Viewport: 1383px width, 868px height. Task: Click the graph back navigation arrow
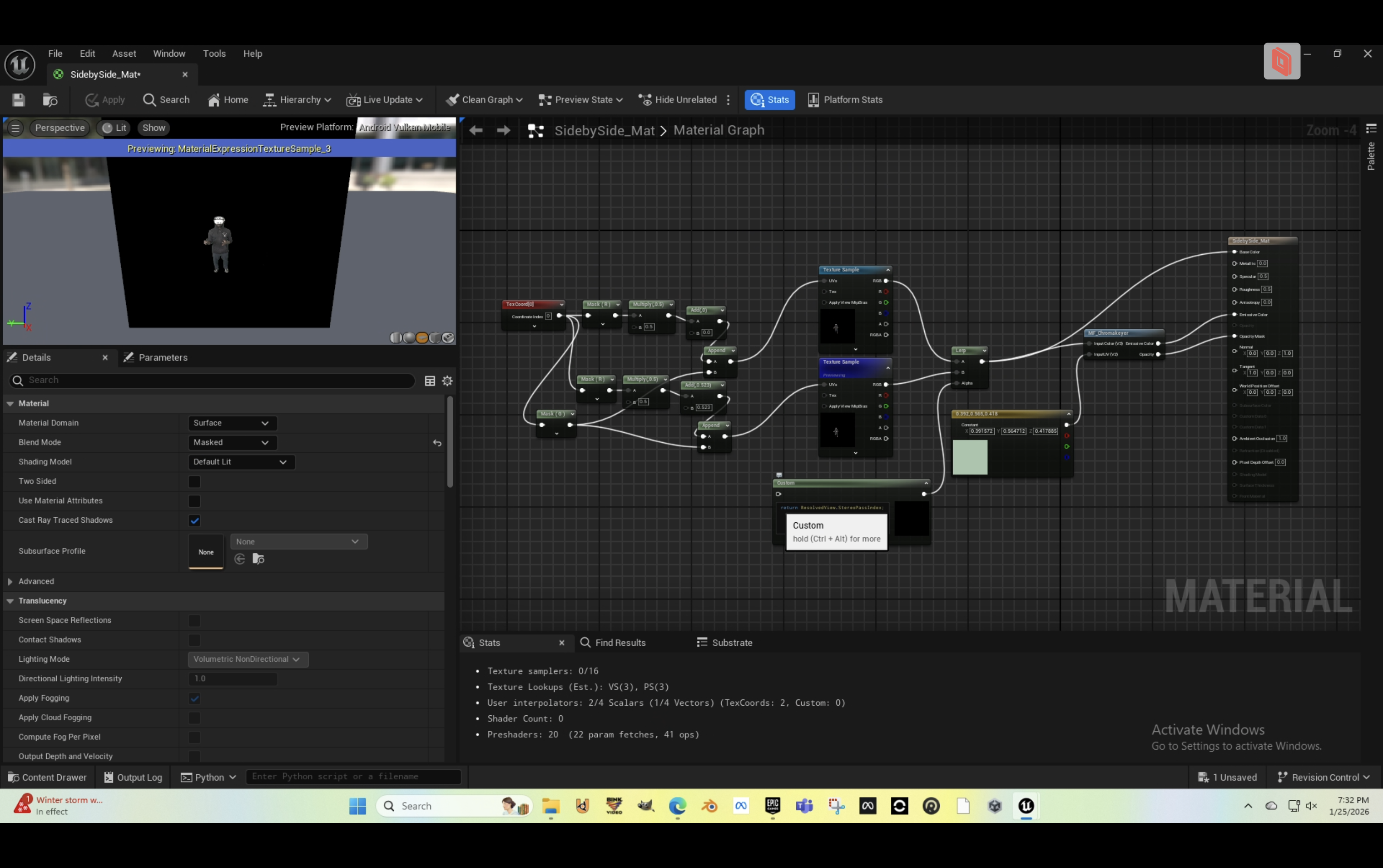(x=475, y=130)
